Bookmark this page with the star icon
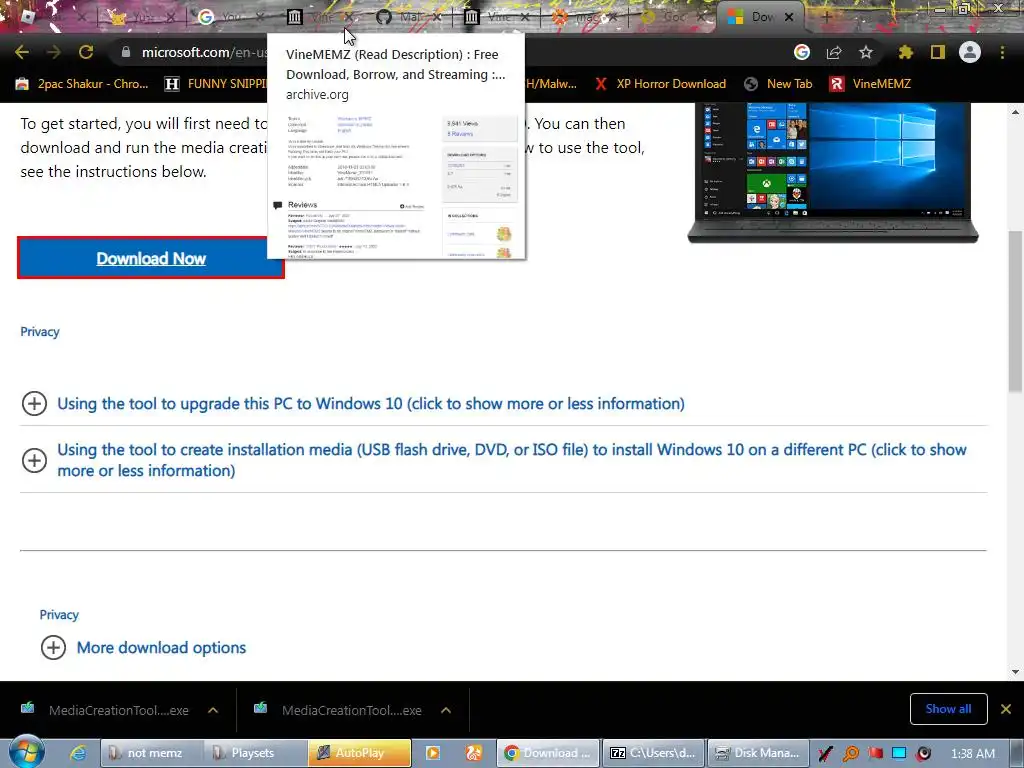The image size is (1024, 768). click(866, 52)
